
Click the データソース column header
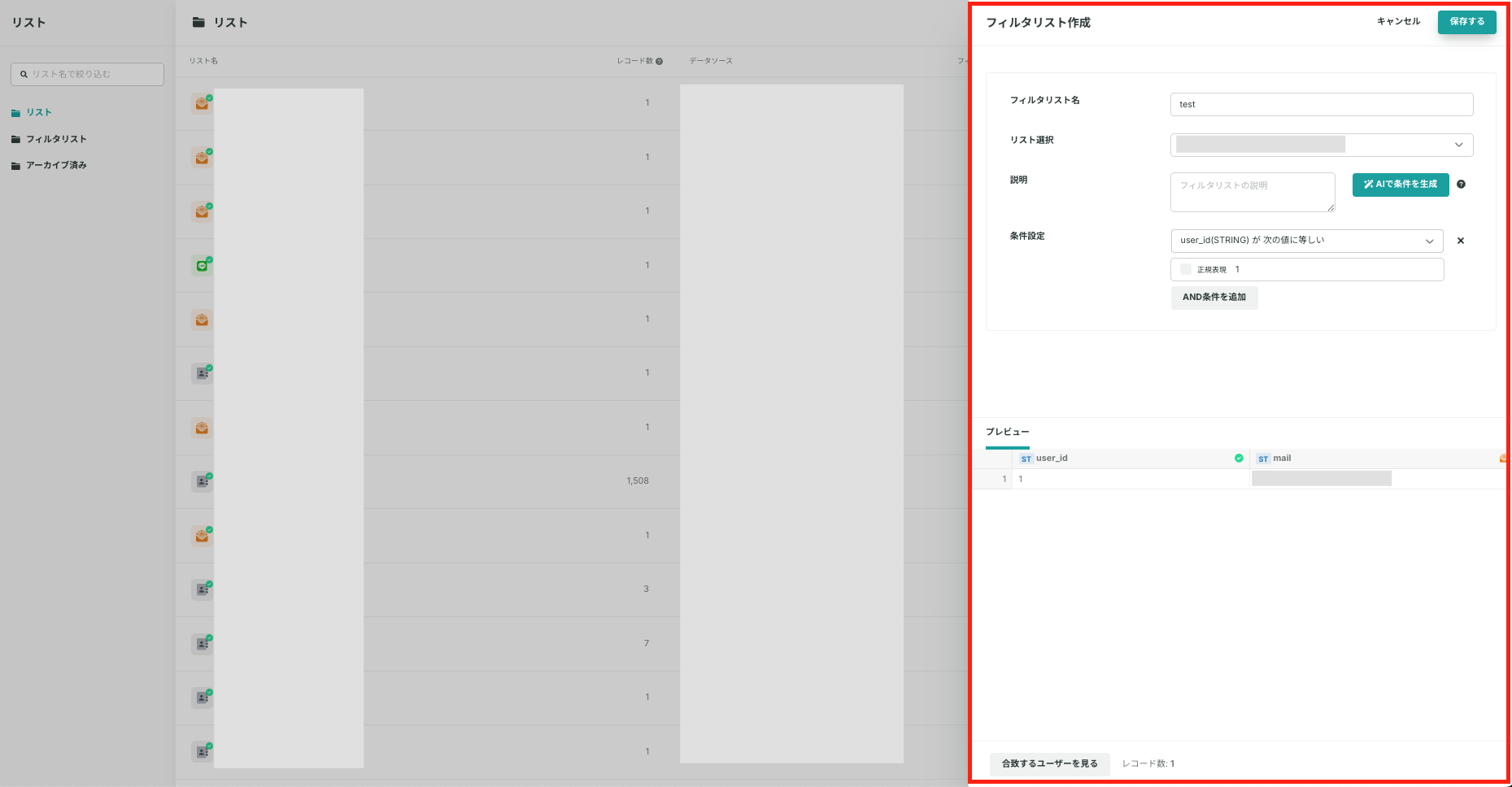click(711, 61)
